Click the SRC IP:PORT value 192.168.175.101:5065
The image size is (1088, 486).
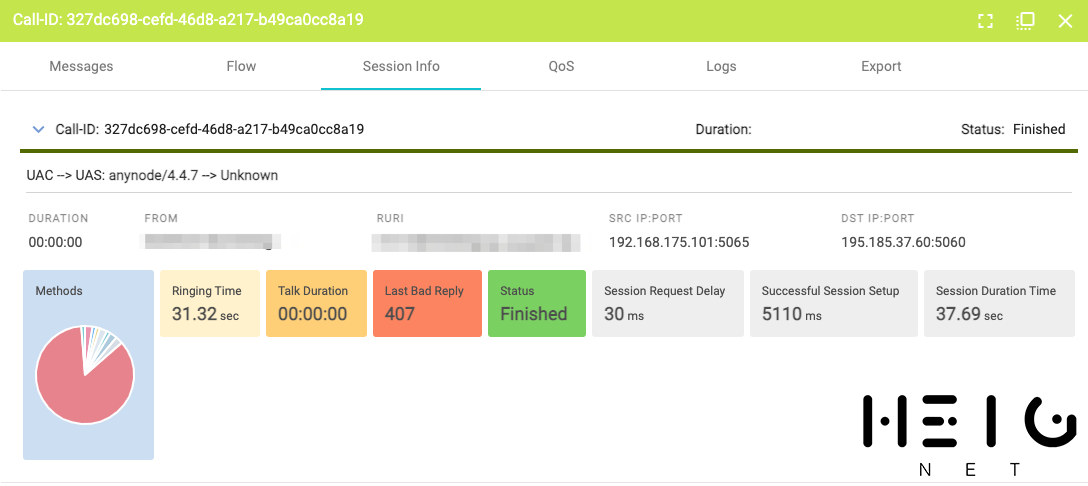(x=679, y=242)
